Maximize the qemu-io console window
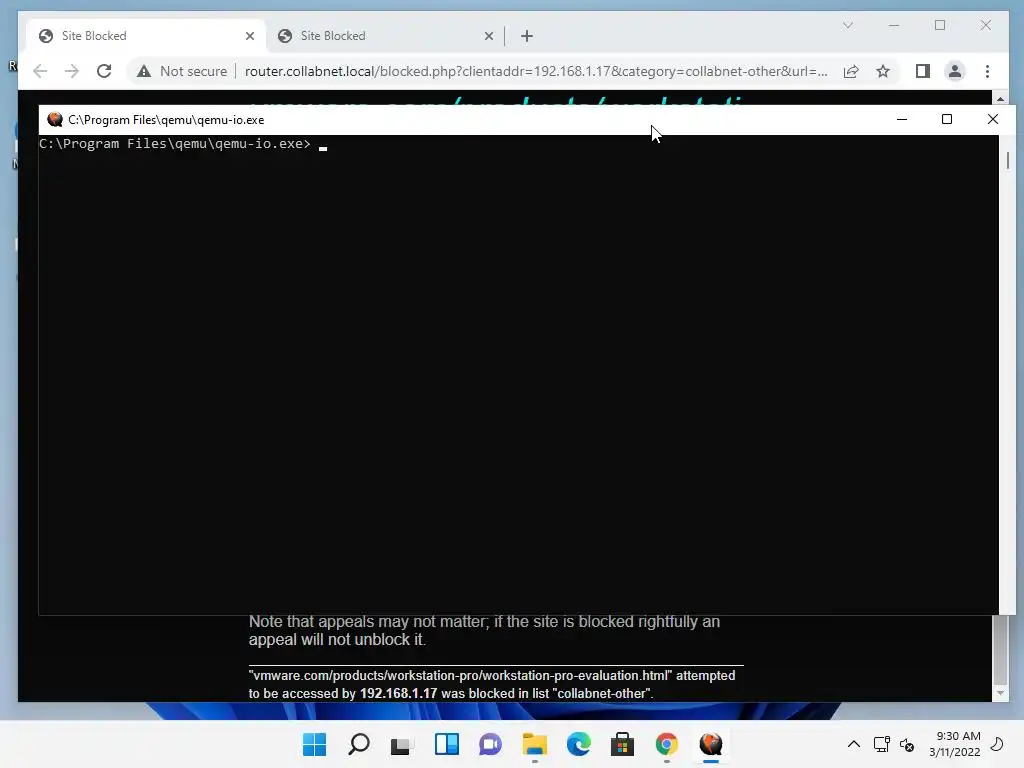Image resolution: width=1024 pixels, height=768 pixels. point(947,120)
